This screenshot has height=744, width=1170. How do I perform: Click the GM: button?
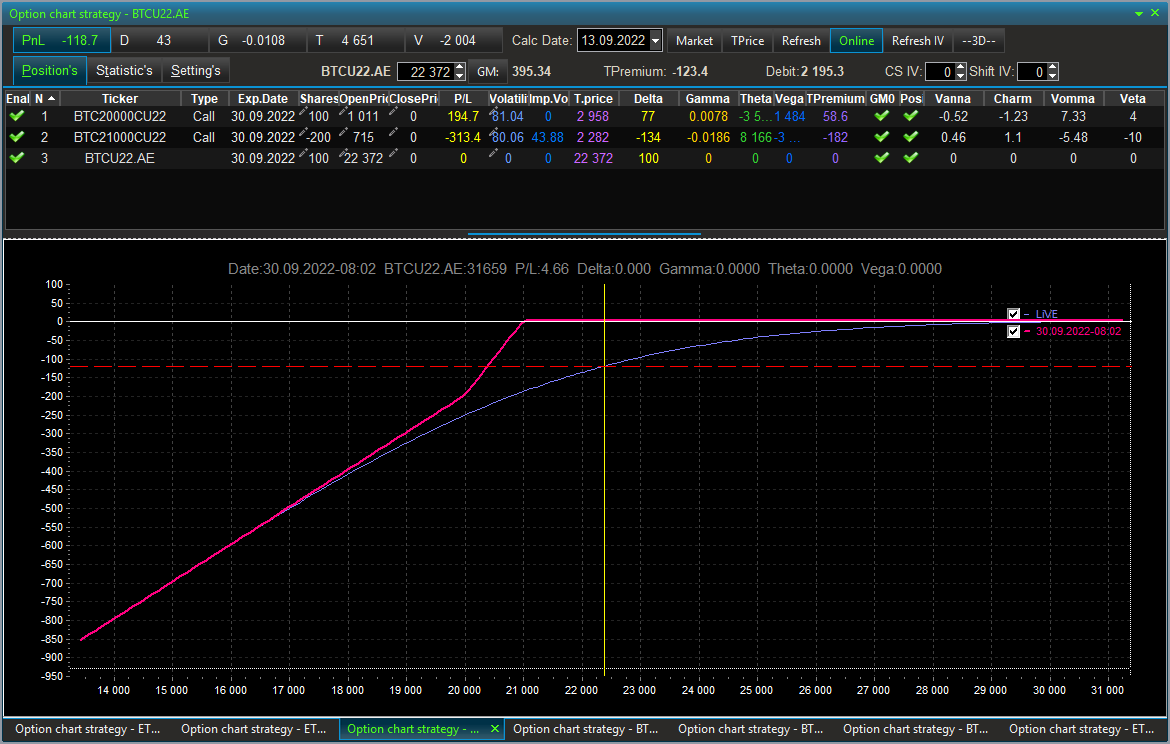click(x=488, y=72)
